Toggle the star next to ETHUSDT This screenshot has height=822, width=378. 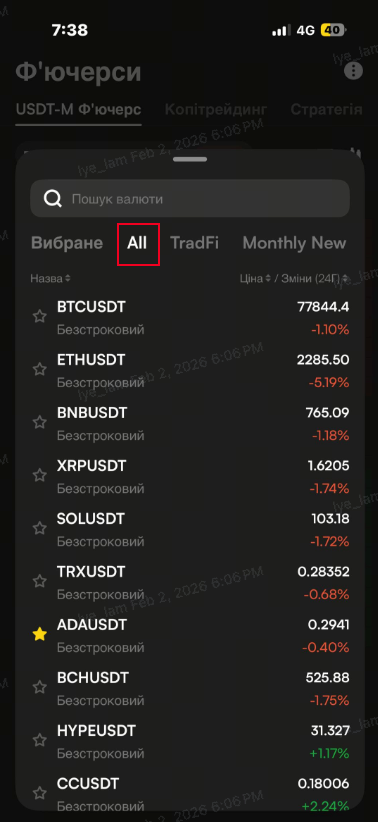coord(39,370)
